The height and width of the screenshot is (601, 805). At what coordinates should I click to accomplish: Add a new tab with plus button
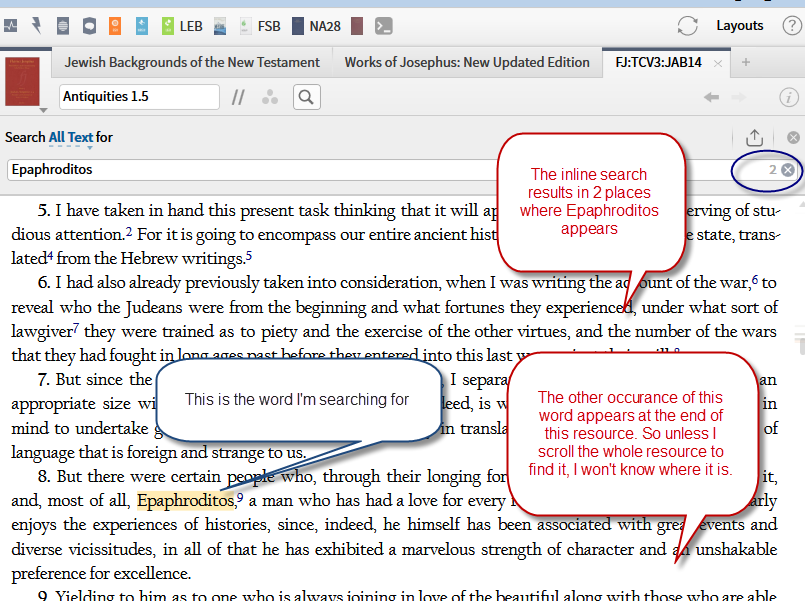coord(746,63)
